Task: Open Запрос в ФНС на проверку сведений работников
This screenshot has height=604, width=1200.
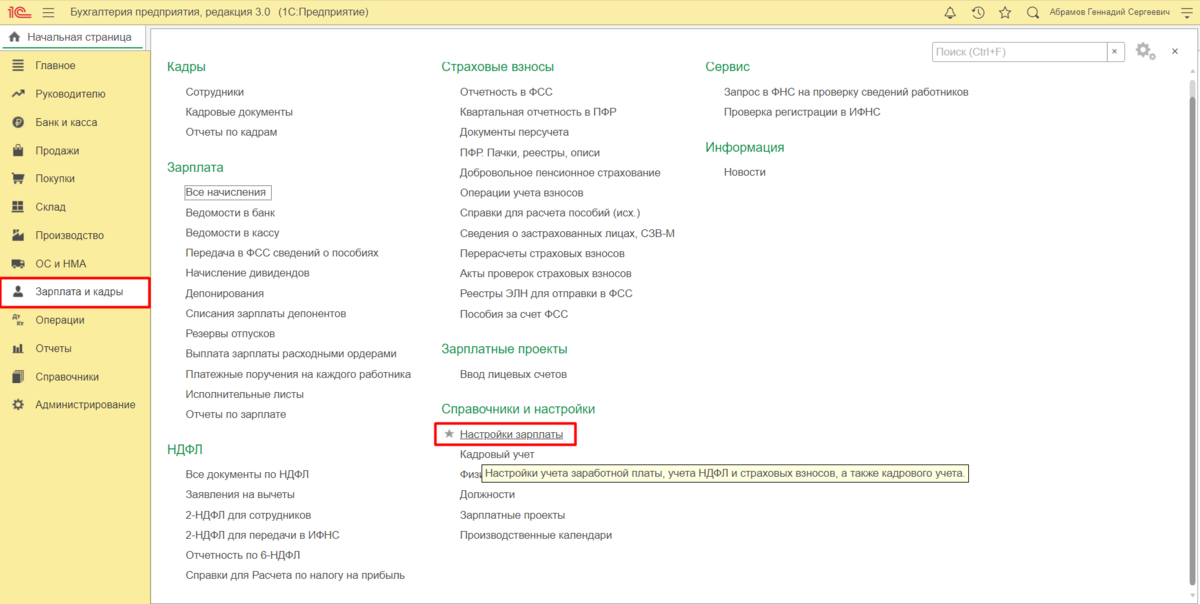Action: pyautogui.click(x=846, y=92)
